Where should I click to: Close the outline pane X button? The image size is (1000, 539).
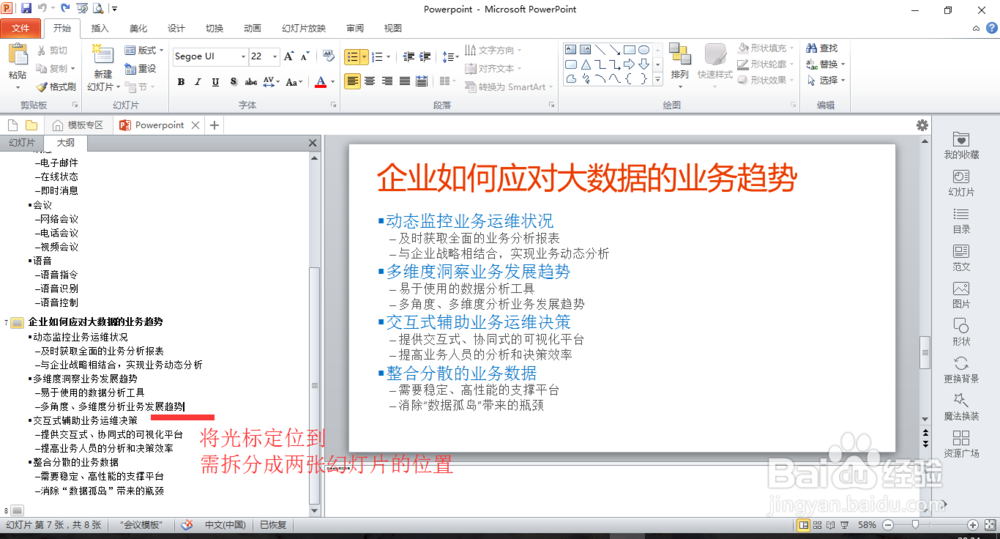point(312,143)
